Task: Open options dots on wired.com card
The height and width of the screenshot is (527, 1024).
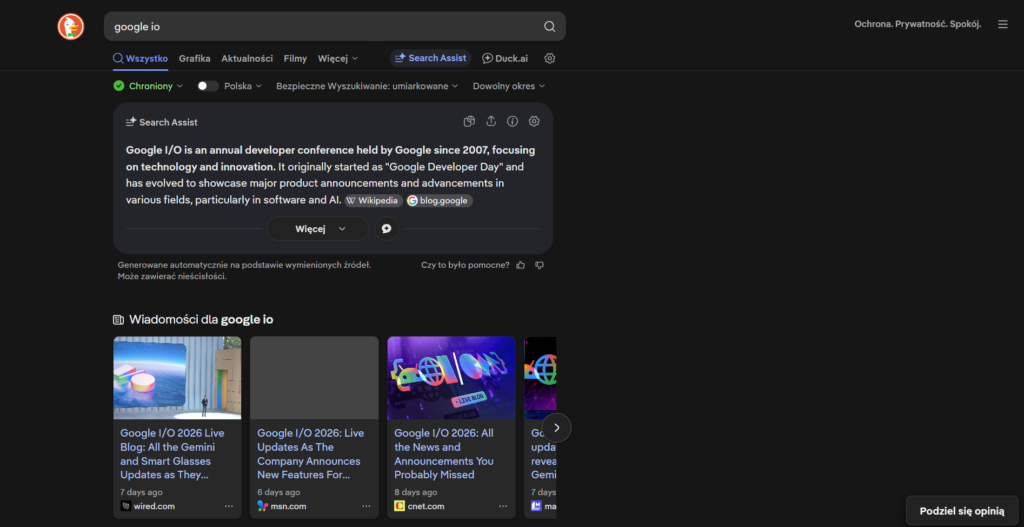Action: pos(229,506)
